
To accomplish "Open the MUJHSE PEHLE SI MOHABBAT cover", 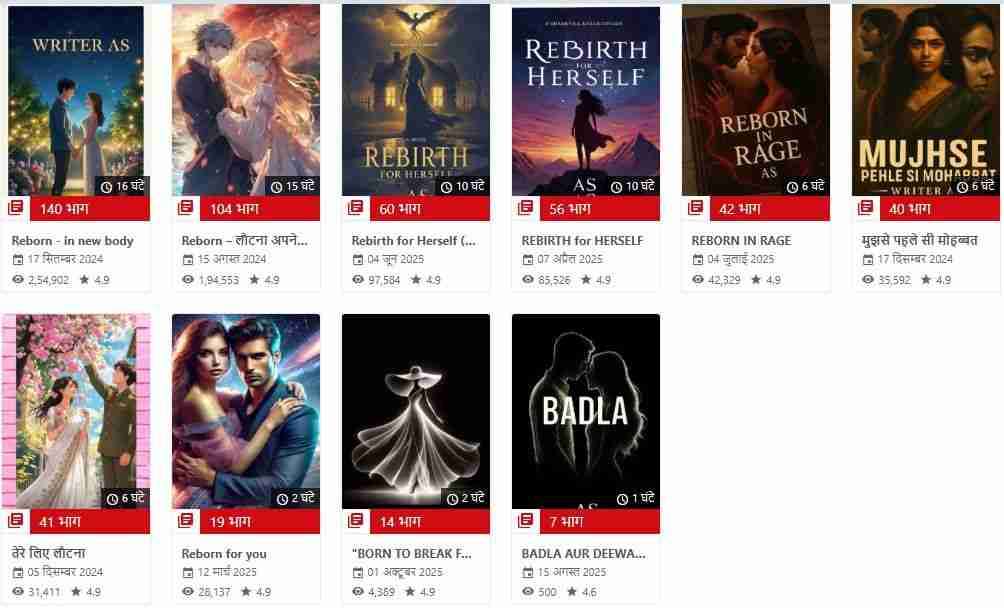I will (x=926, y=100).
